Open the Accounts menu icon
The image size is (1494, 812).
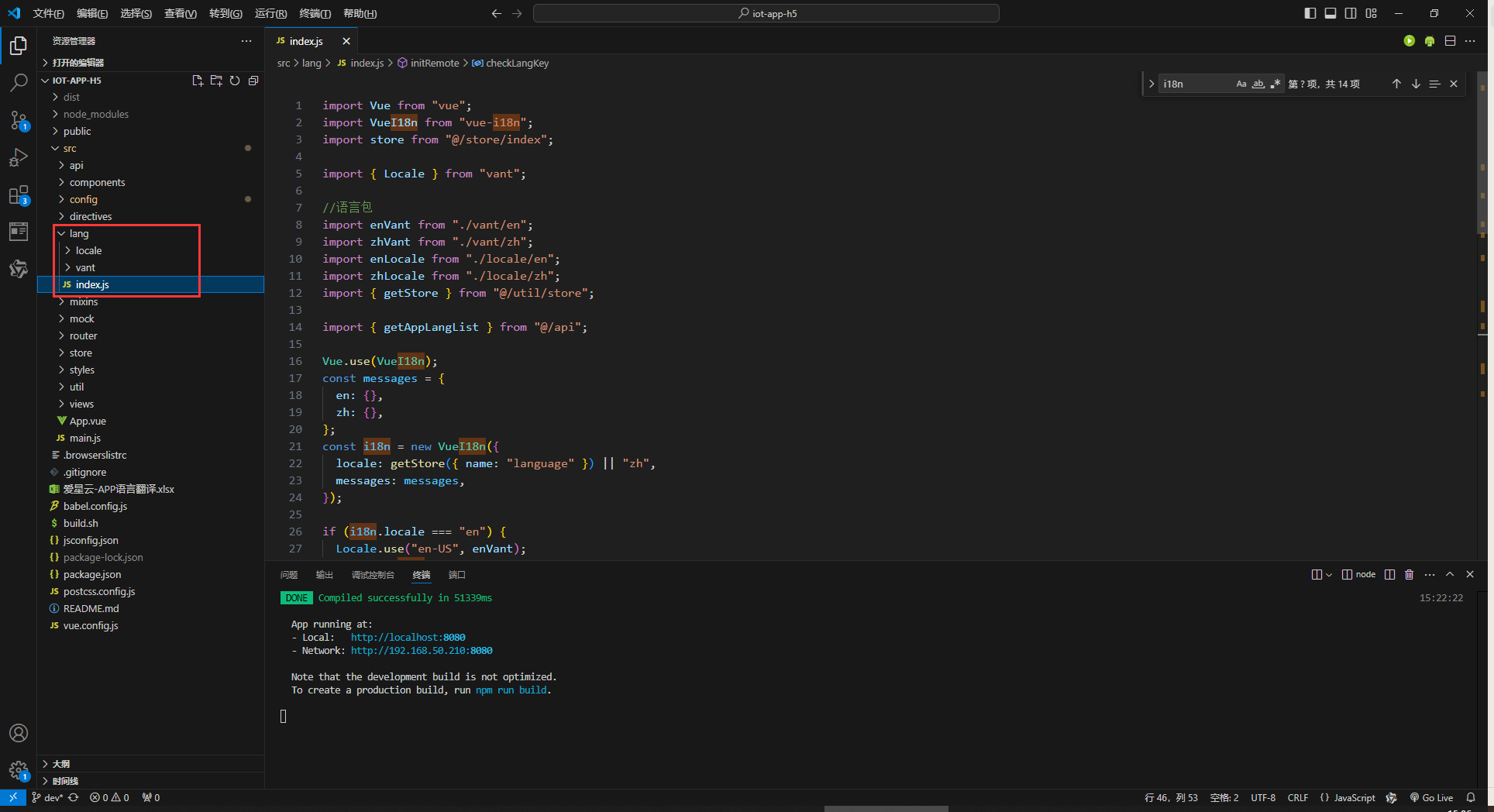point(19,733)
